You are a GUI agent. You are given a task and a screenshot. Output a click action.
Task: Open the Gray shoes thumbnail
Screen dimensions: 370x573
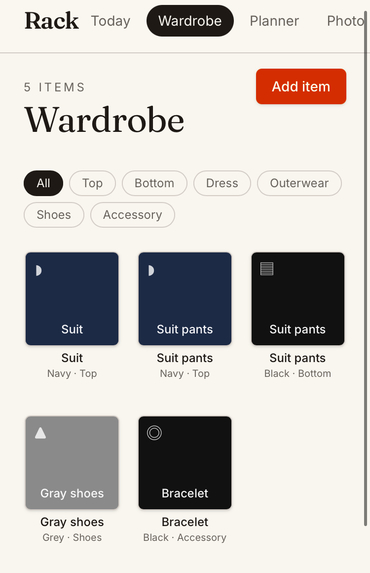72,463
